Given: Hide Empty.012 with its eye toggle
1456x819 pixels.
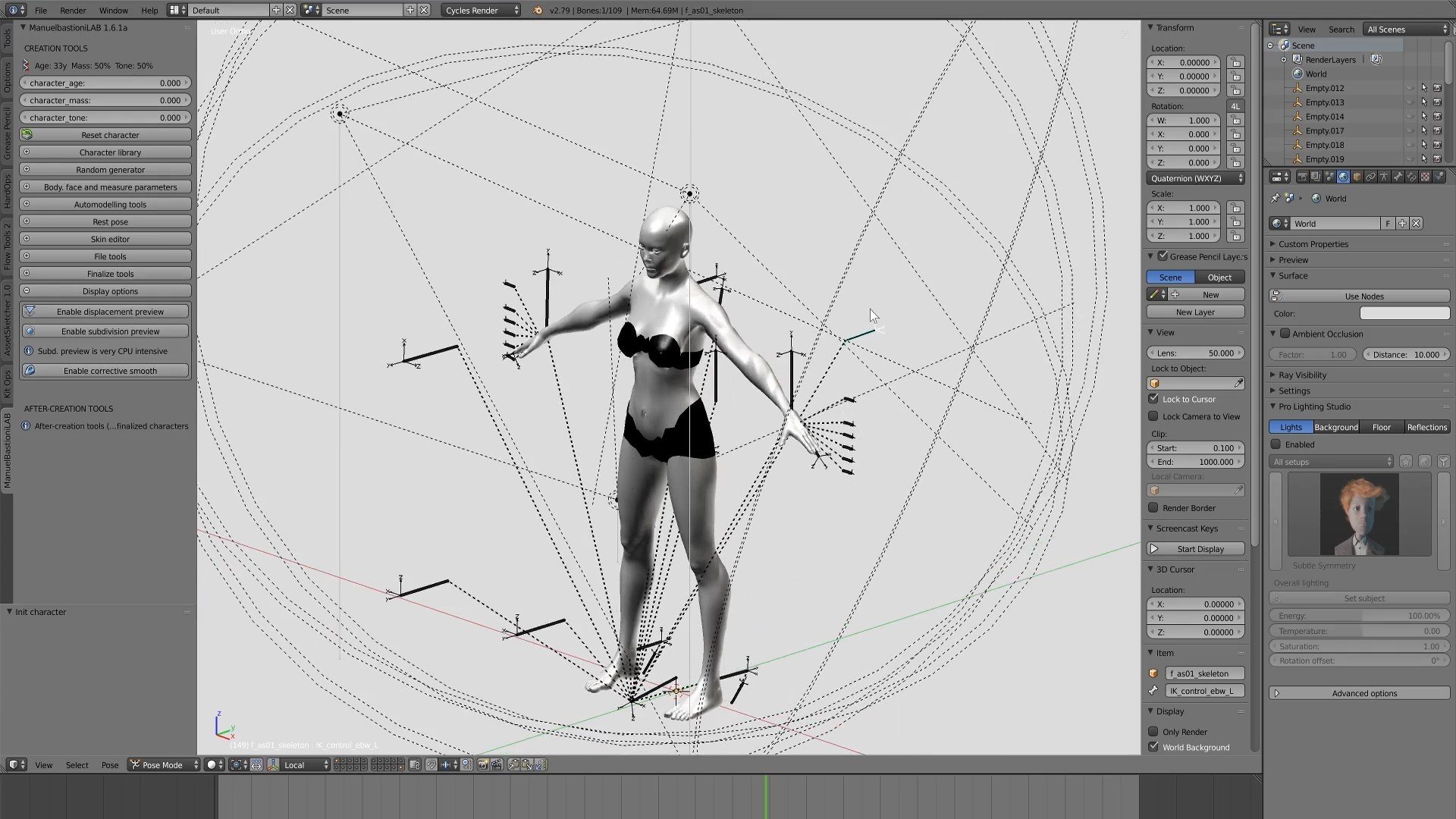Looking at the screenshot, I should (1410, 88).
